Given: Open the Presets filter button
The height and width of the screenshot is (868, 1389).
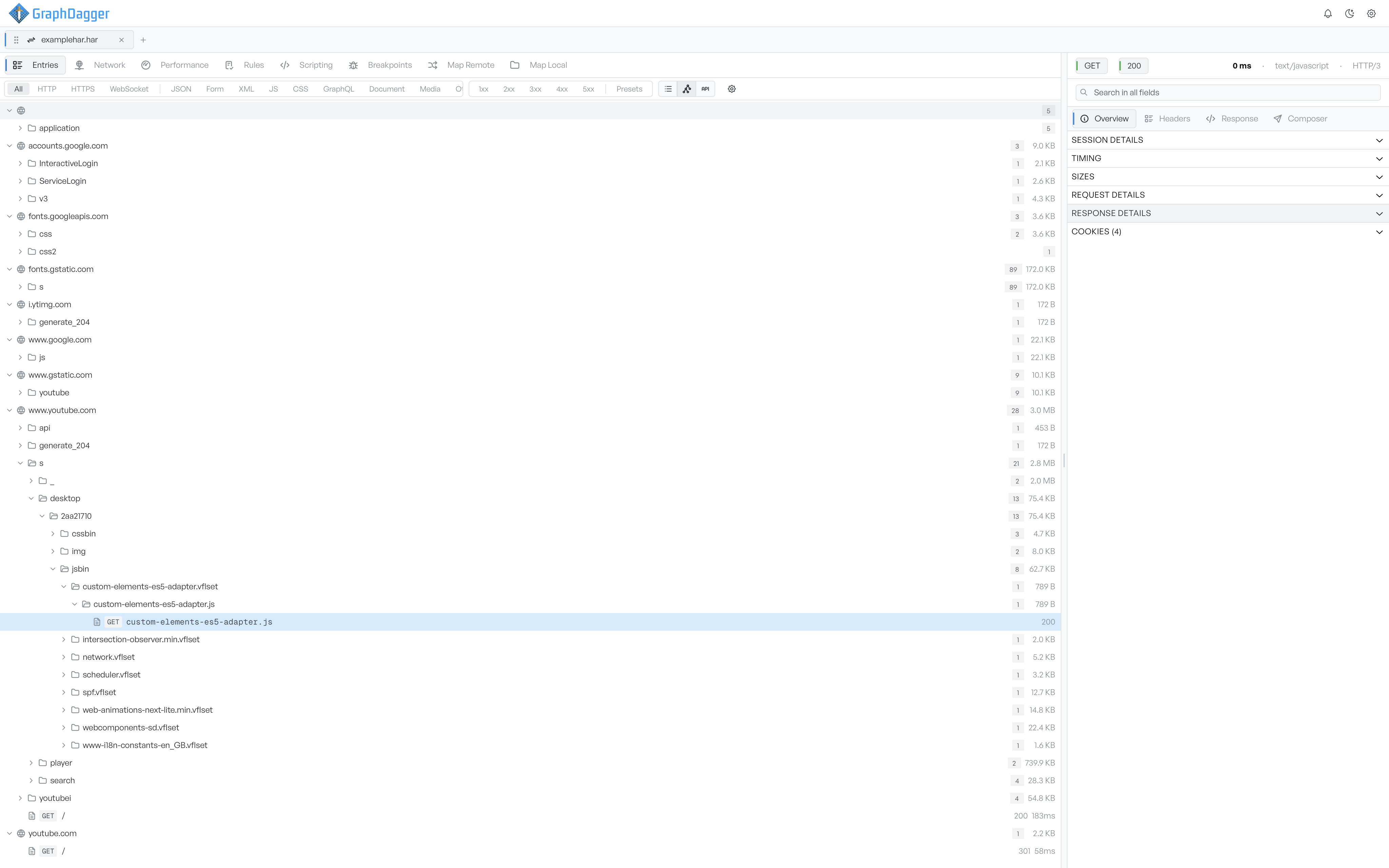Looking at the screenshot, I should pyautogui.click(x=629, y=89).
